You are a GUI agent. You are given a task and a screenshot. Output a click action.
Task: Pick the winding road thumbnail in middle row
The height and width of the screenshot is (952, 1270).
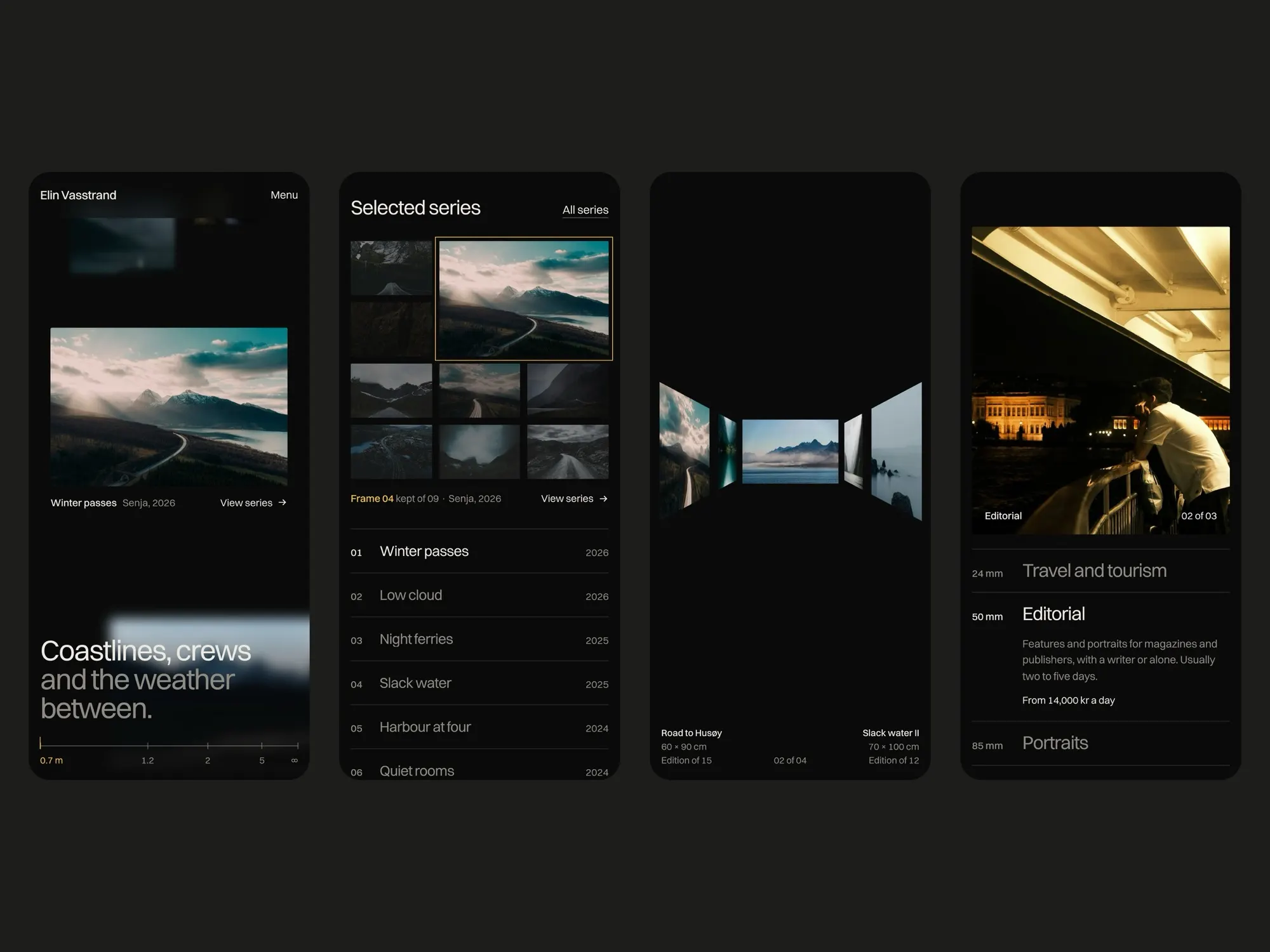pos(479,390)
